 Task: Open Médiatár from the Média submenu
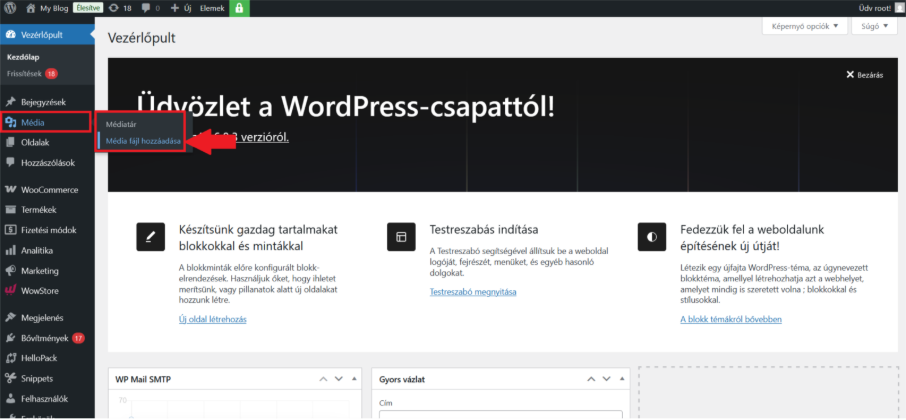121,124
